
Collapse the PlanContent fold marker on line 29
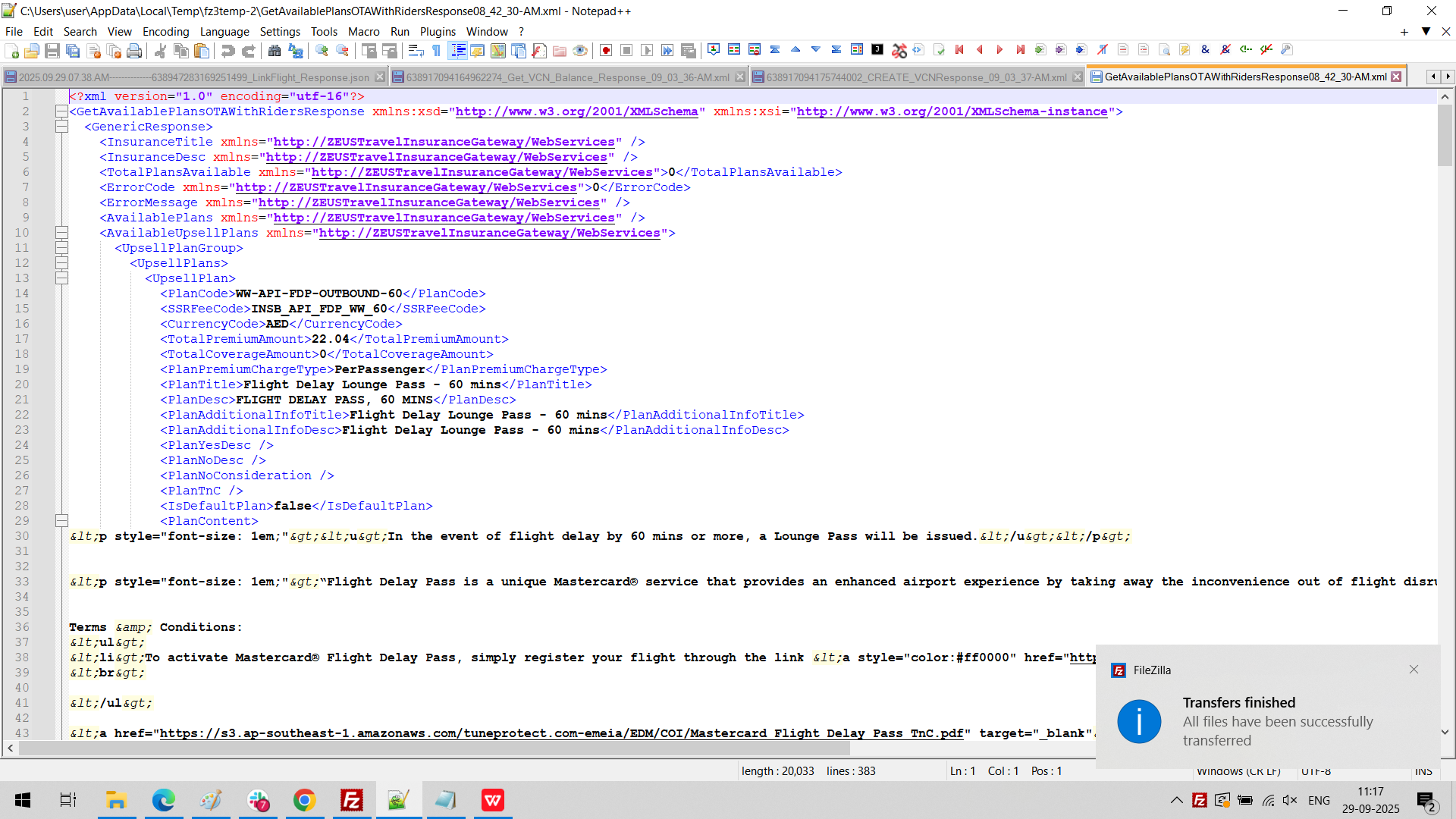(x=61, y=521)
